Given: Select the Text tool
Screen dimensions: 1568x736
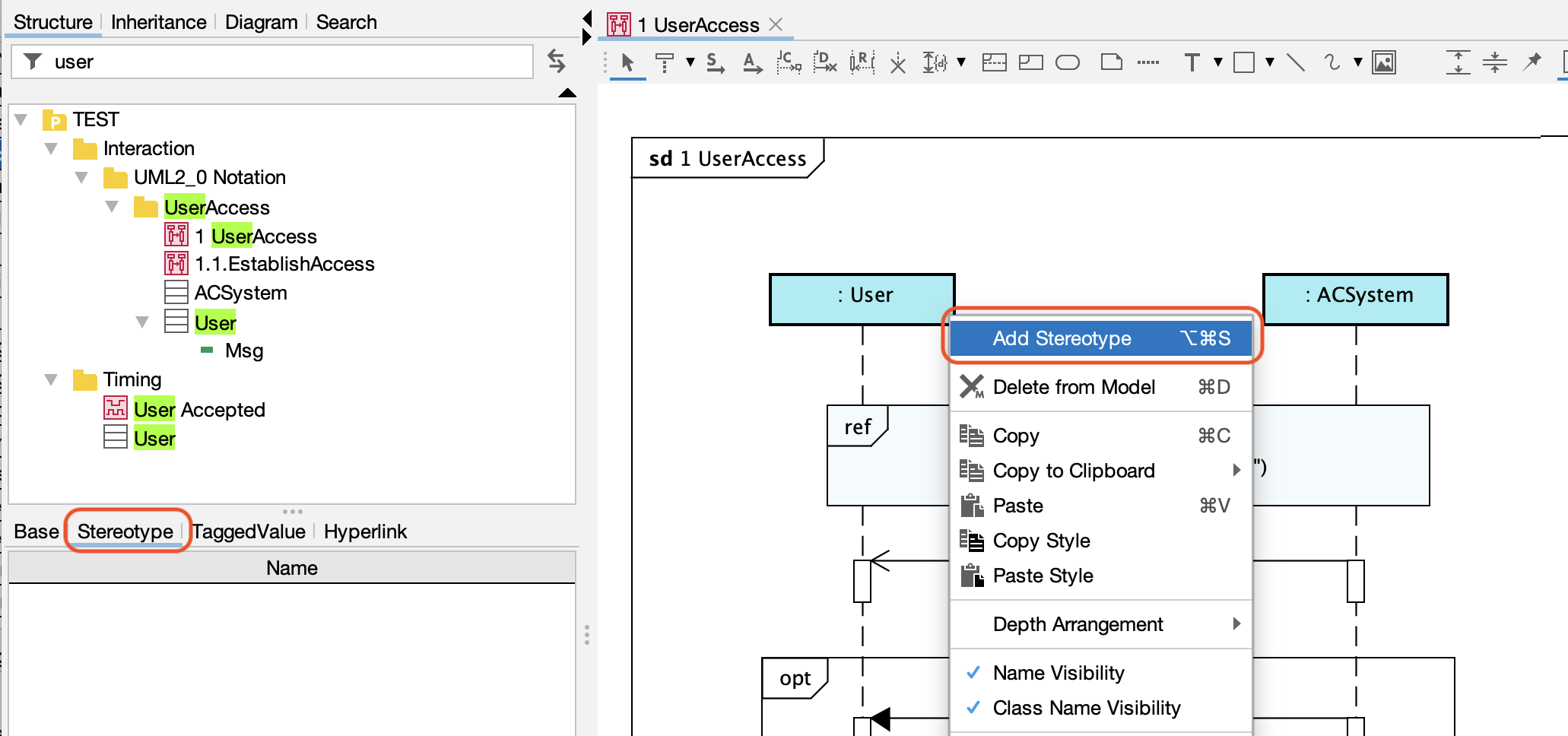Looking at the screenshot, I should point(1192,62).
